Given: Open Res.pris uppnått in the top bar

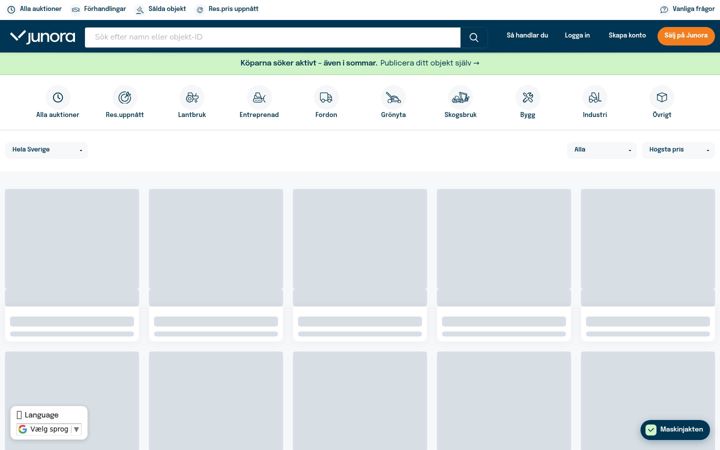Looking at the screenshot, I should 233,9.
